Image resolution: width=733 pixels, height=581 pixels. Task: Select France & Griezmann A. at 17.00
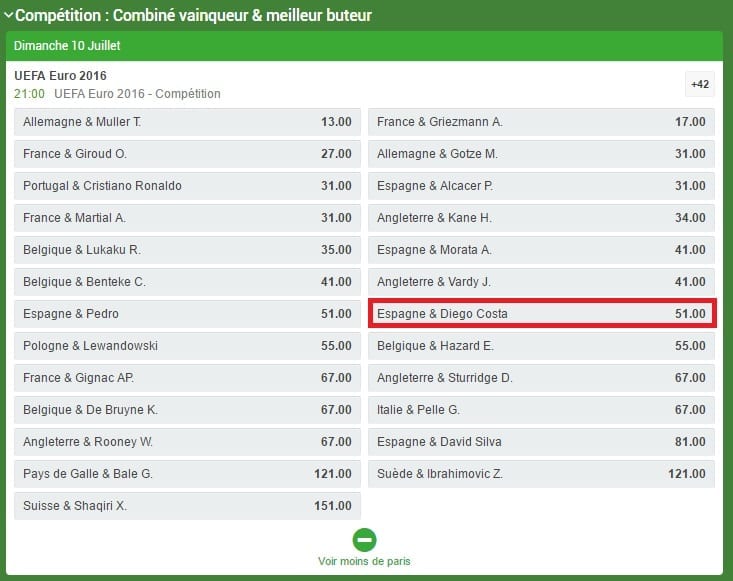coord(541,122)
